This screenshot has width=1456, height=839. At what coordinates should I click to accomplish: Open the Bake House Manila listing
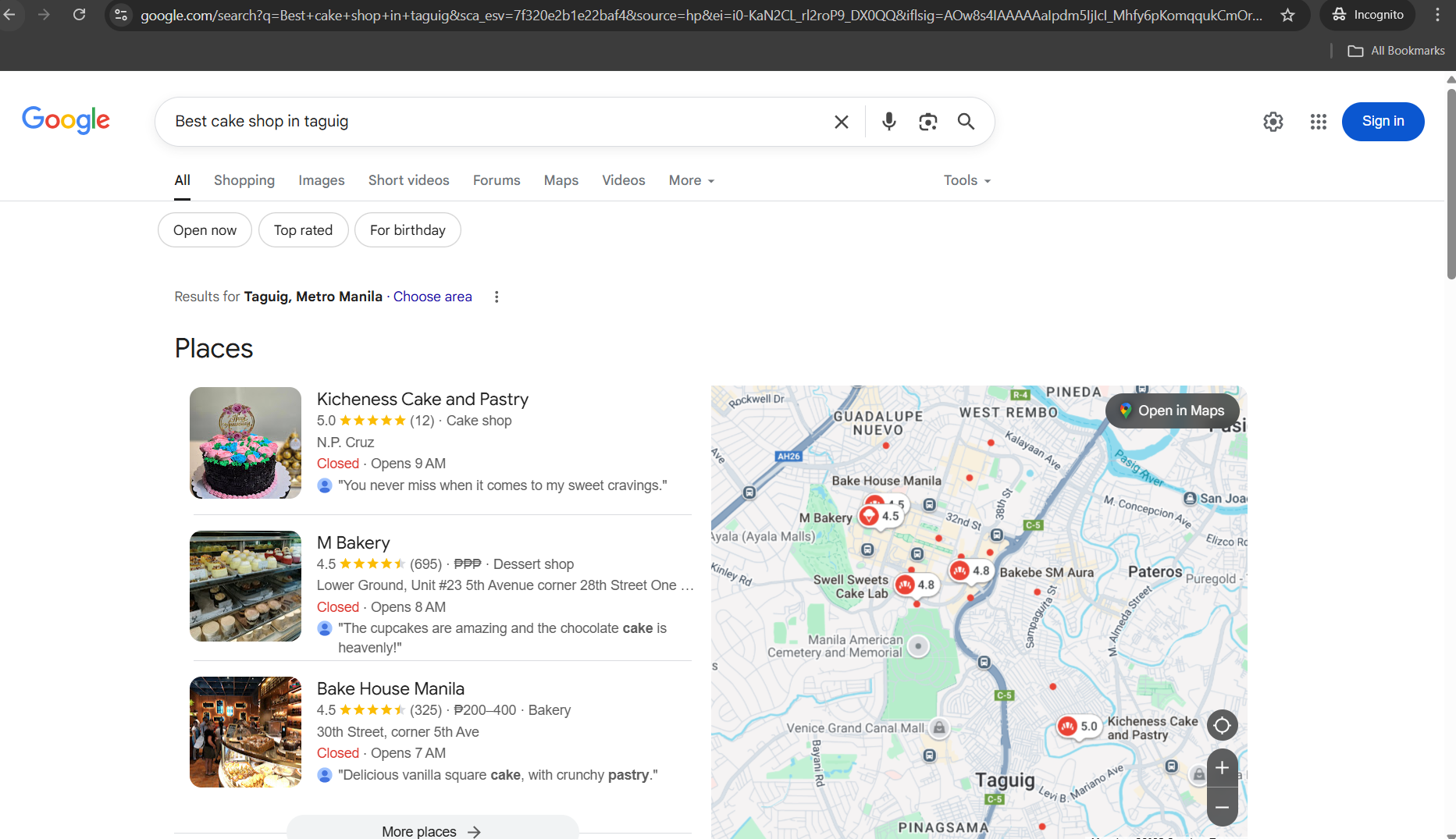coord(390,688)
